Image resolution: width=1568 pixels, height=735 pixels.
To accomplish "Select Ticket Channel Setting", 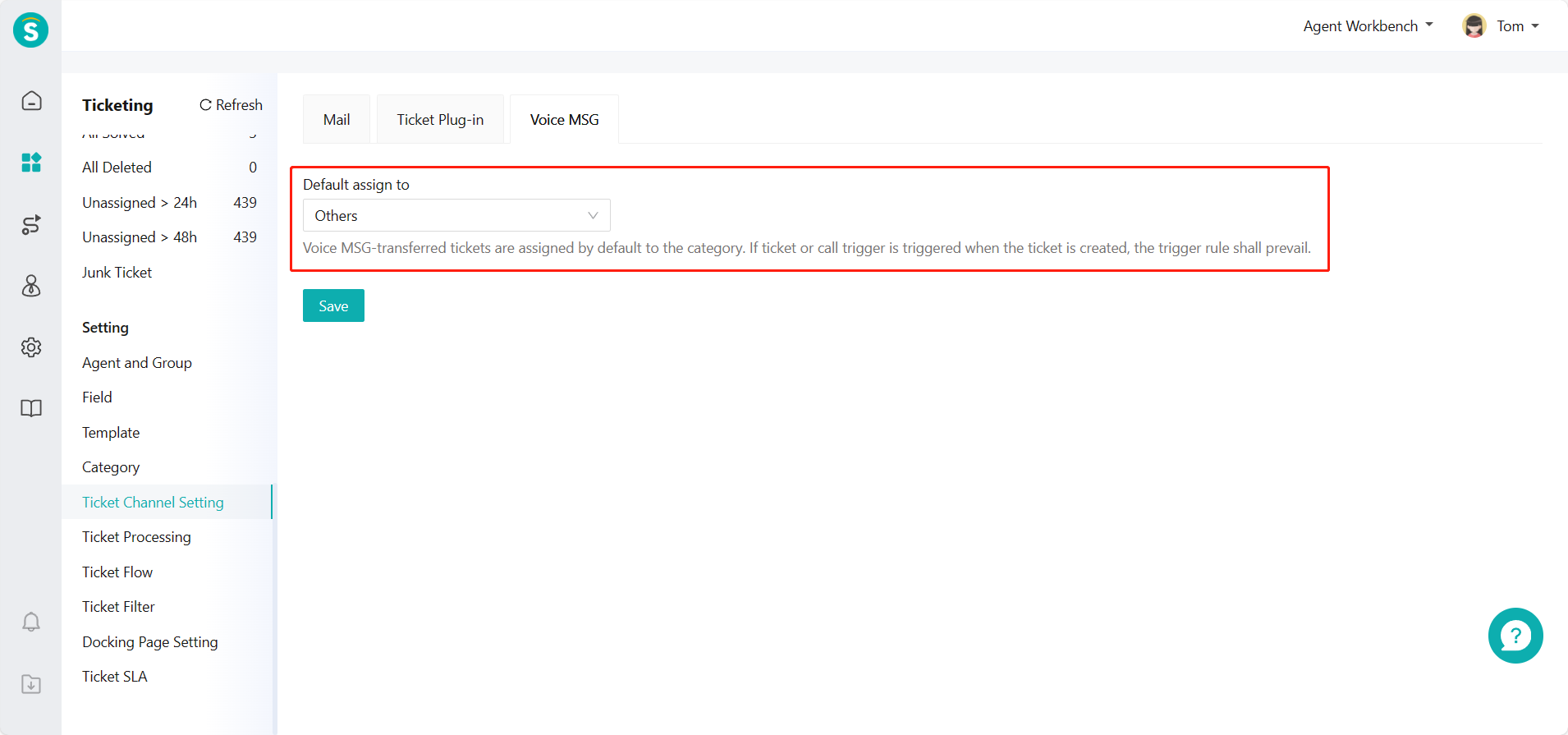I will 167,502.
